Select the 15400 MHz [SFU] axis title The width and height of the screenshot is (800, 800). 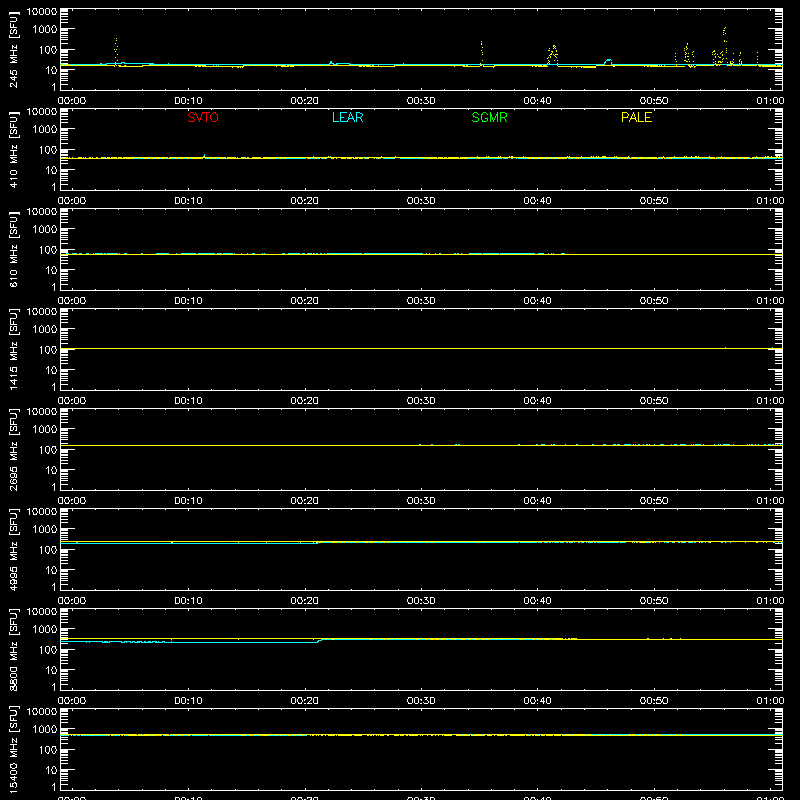[x=14, y=749]
